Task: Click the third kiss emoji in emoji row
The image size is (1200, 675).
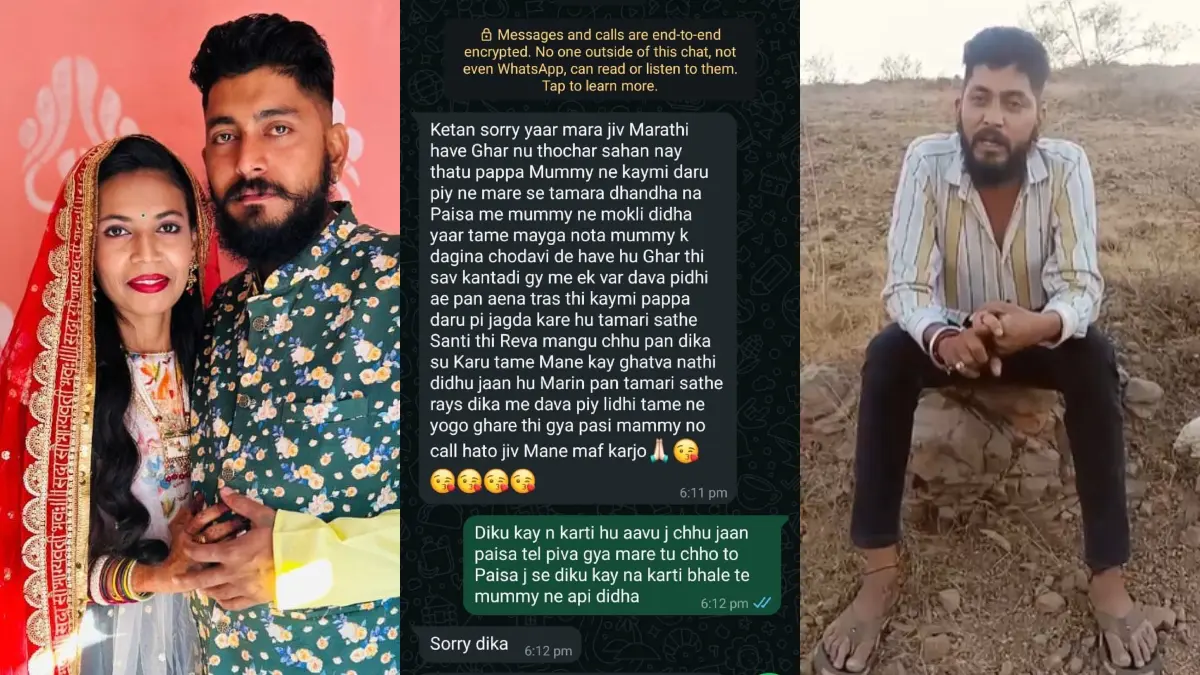Action: (x=496, y=481)
